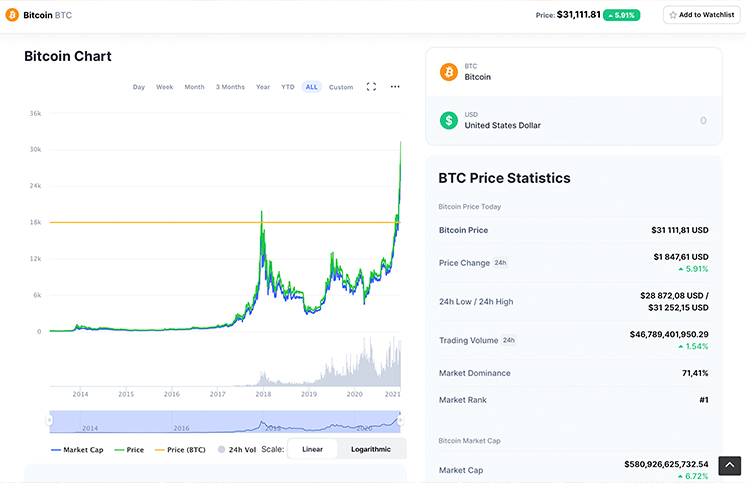This screenshot has width=746, height=483.
Task: Switch chart range to YTD
Action: (288, 87)
